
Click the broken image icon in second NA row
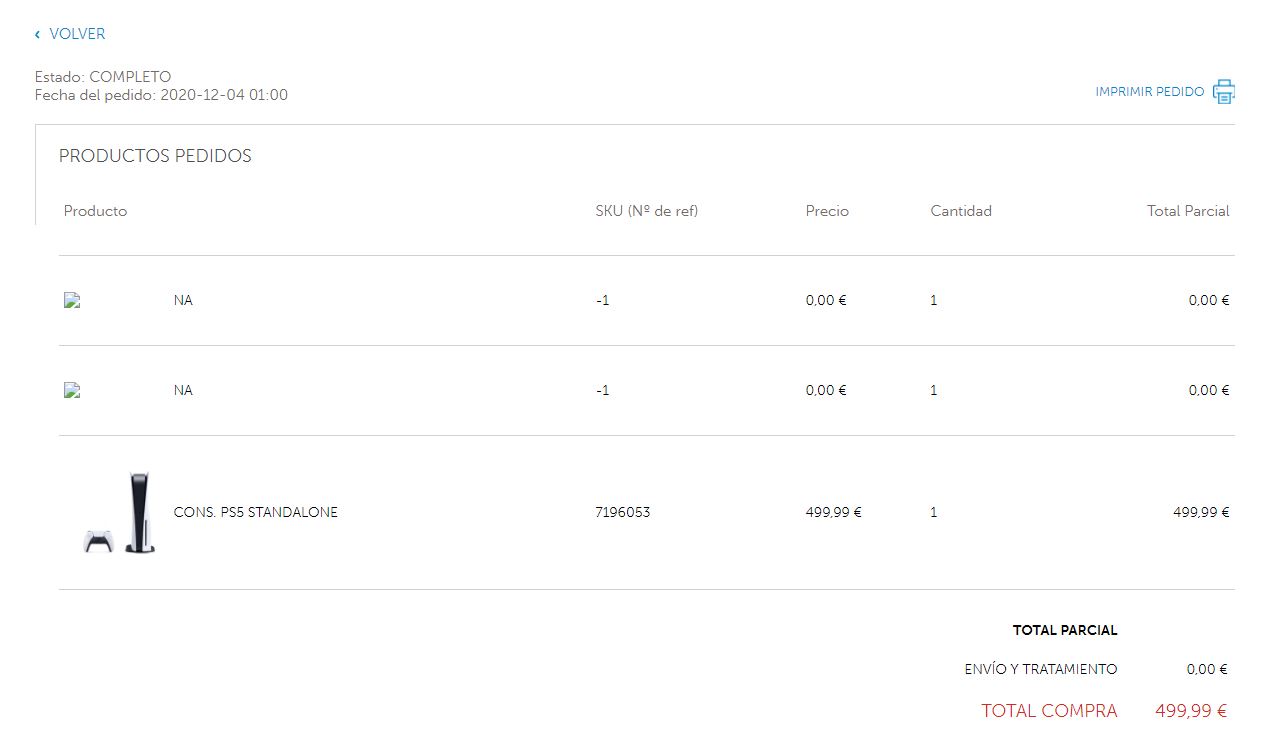[x=72, y=390]
